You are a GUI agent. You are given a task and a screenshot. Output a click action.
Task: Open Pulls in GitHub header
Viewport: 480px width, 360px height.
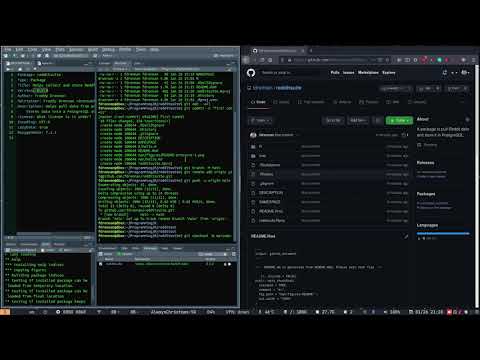(x=335, y=72)
